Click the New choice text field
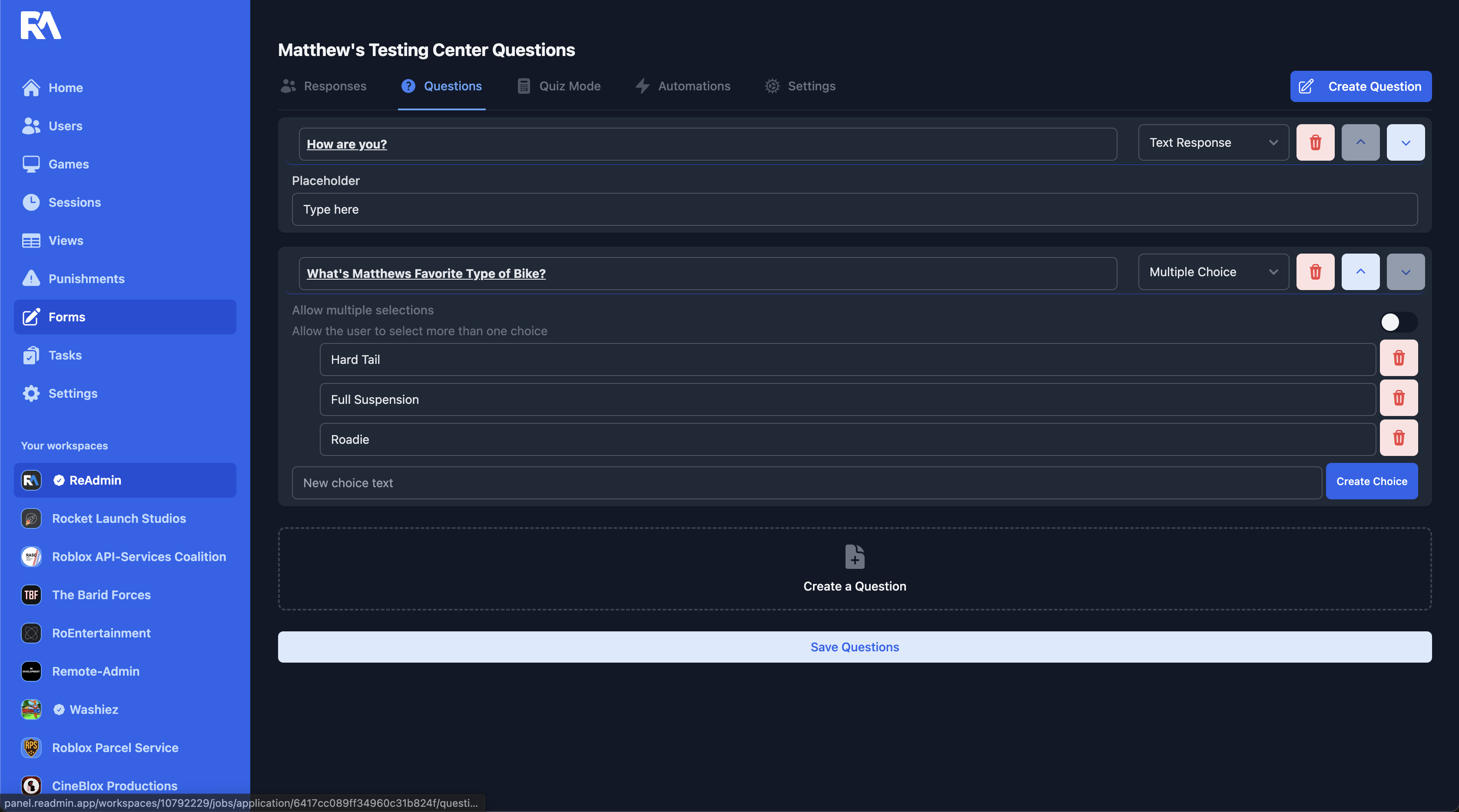 pos(806,483)
